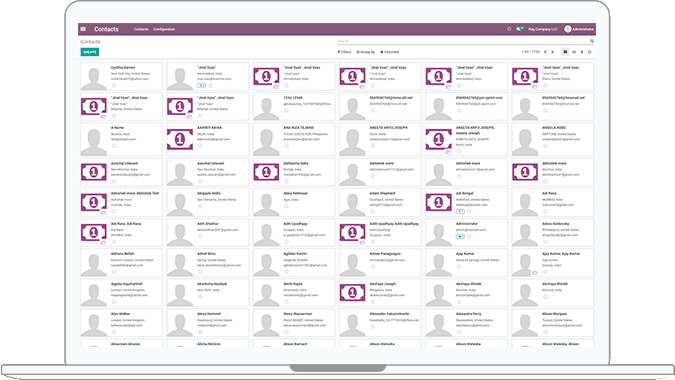Click the Akshaya Joseph company image thumbnail
The width and height of the screenshot is (675, 380).
352,293
